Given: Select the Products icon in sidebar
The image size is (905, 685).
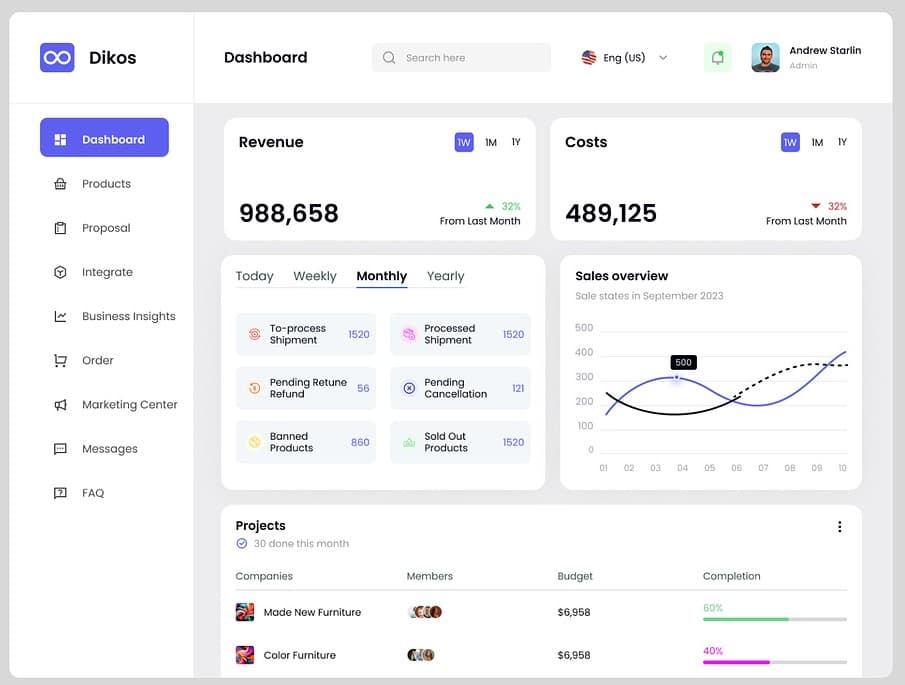Looking at the screenshot, I should click(60, 183).
